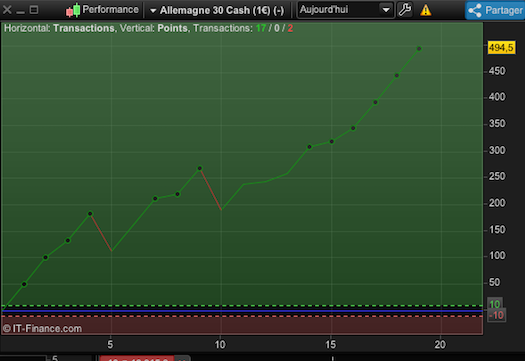The height and width of the screenshot is (361, 525).
Task: Click the Points vertical axis label
Action: (172, 28)
